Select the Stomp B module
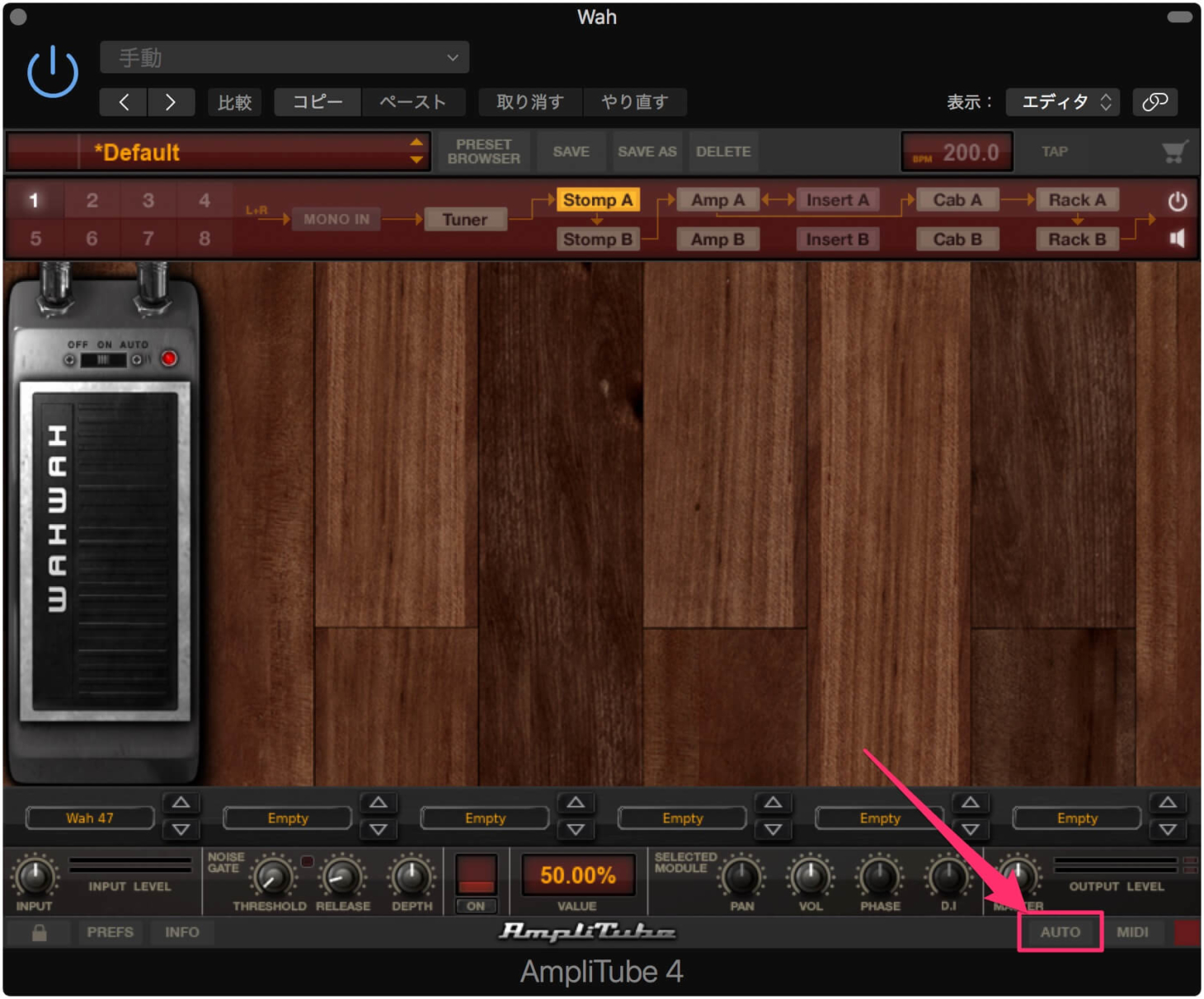Viewport: 1204px width, 999px height. click(597, 240)
